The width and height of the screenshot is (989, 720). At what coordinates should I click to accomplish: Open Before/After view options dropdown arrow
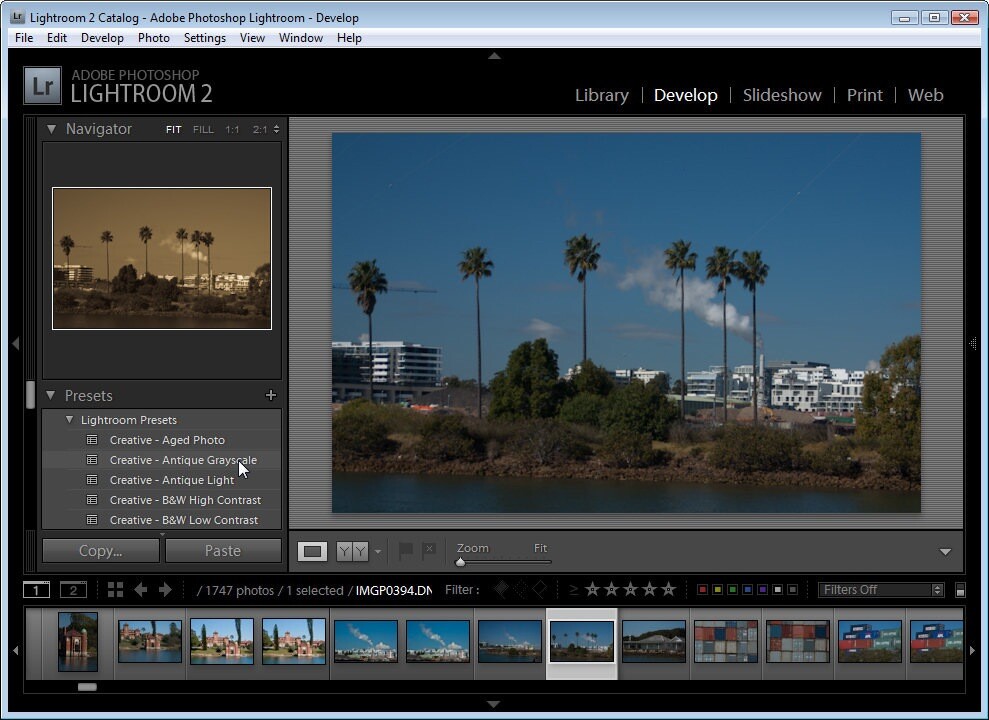click(x=378, y=552)
